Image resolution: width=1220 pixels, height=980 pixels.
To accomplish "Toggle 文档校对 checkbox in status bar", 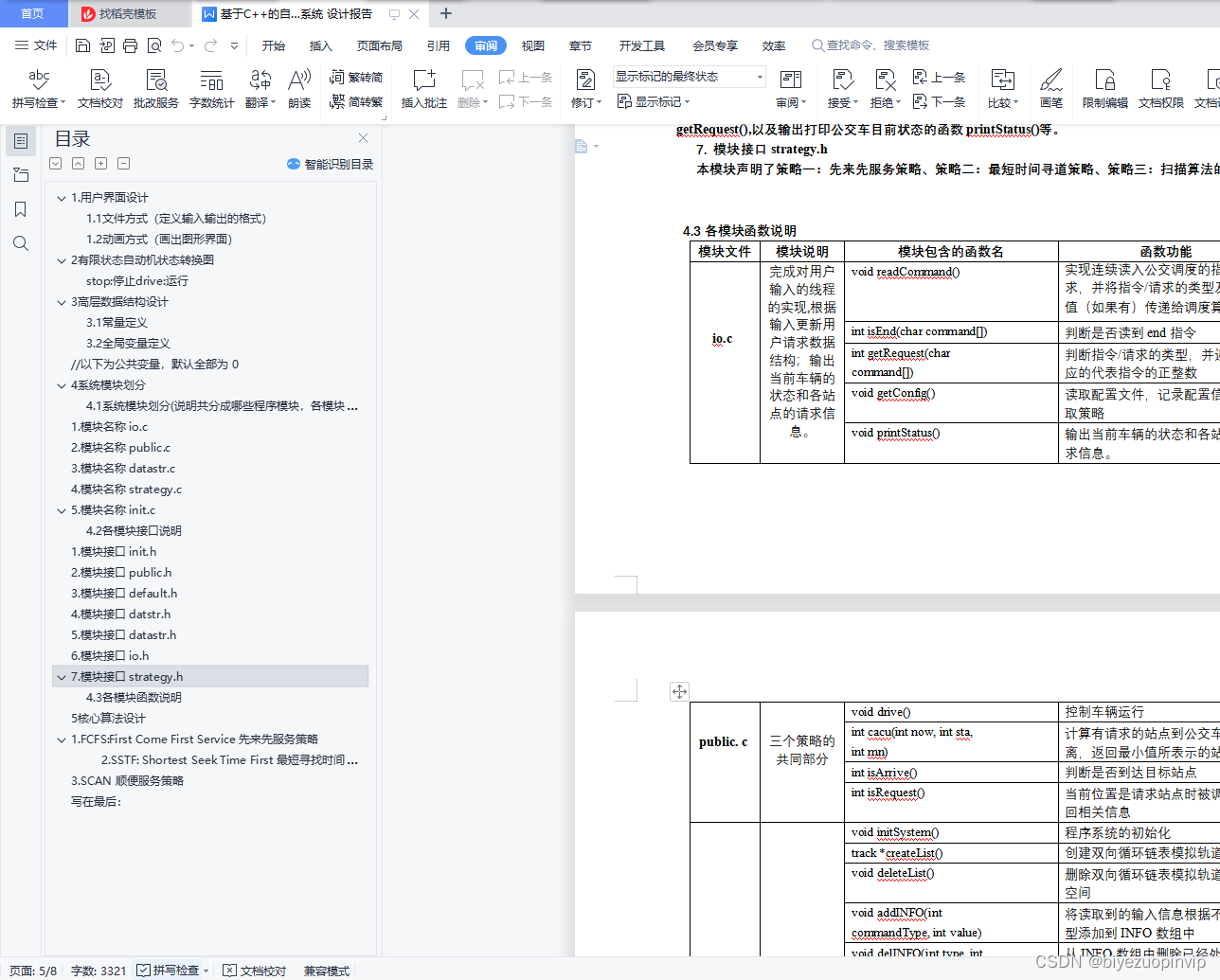I will [229, 971].
